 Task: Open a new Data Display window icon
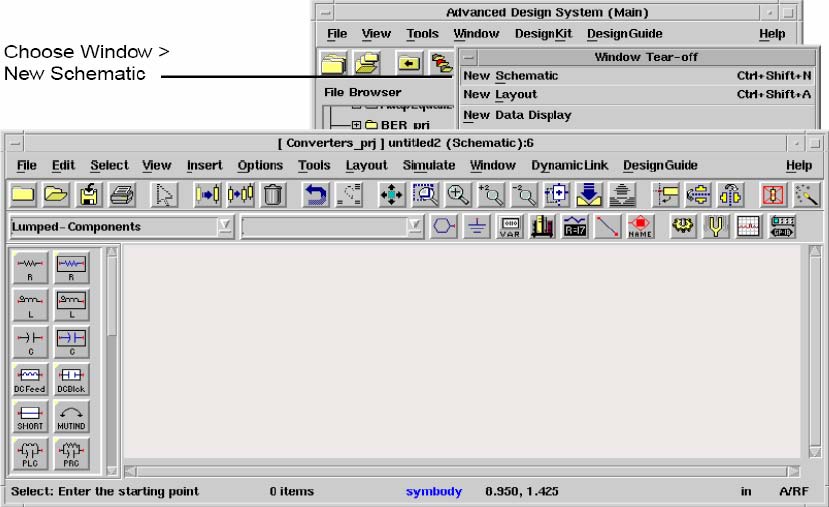point(749,227)
